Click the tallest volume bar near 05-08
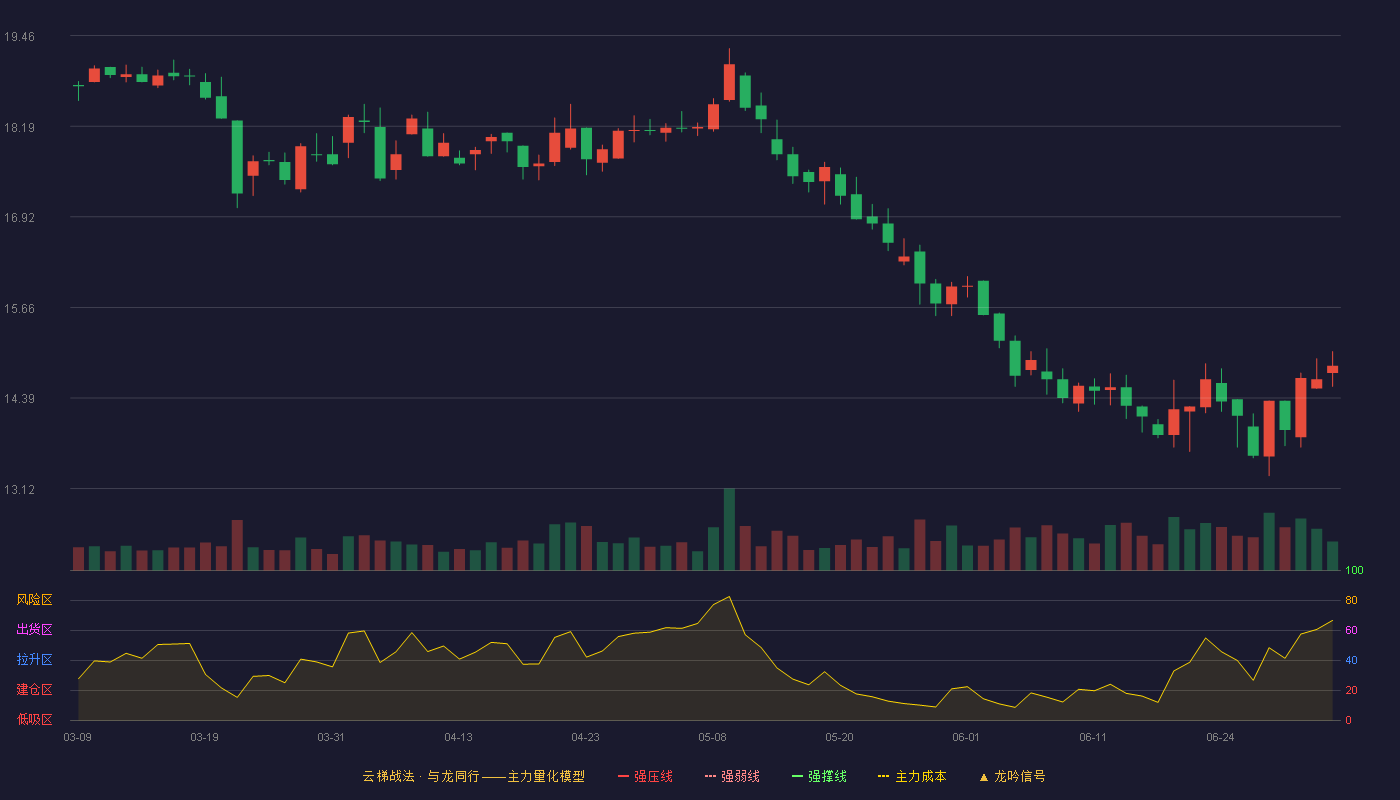The image size is (1400, 800). pyautogui.click(x=729, y=529)
